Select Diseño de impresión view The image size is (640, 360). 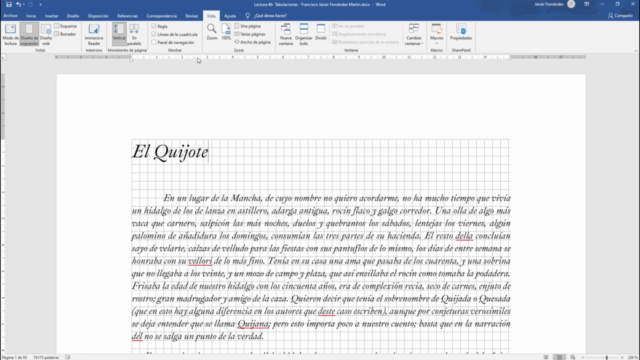(29, 34)
